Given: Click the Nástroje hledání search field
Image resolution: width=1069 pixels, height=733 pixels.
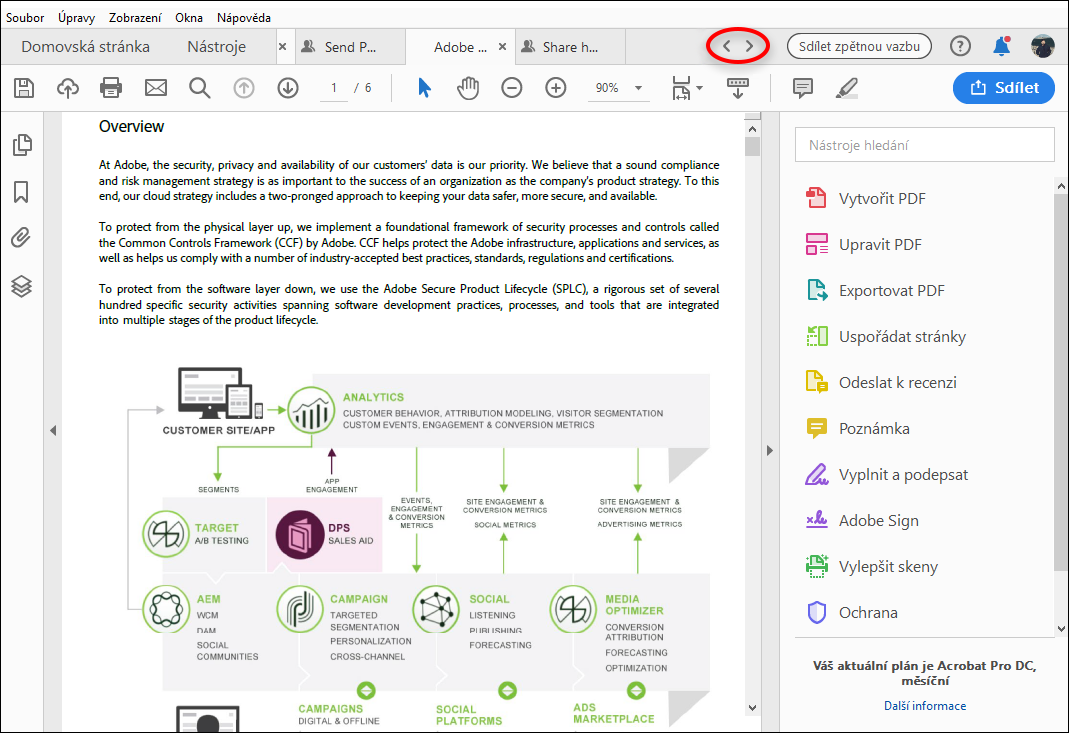Looking at the screenshot, I should pyautogui.click(x=924, y=145).
